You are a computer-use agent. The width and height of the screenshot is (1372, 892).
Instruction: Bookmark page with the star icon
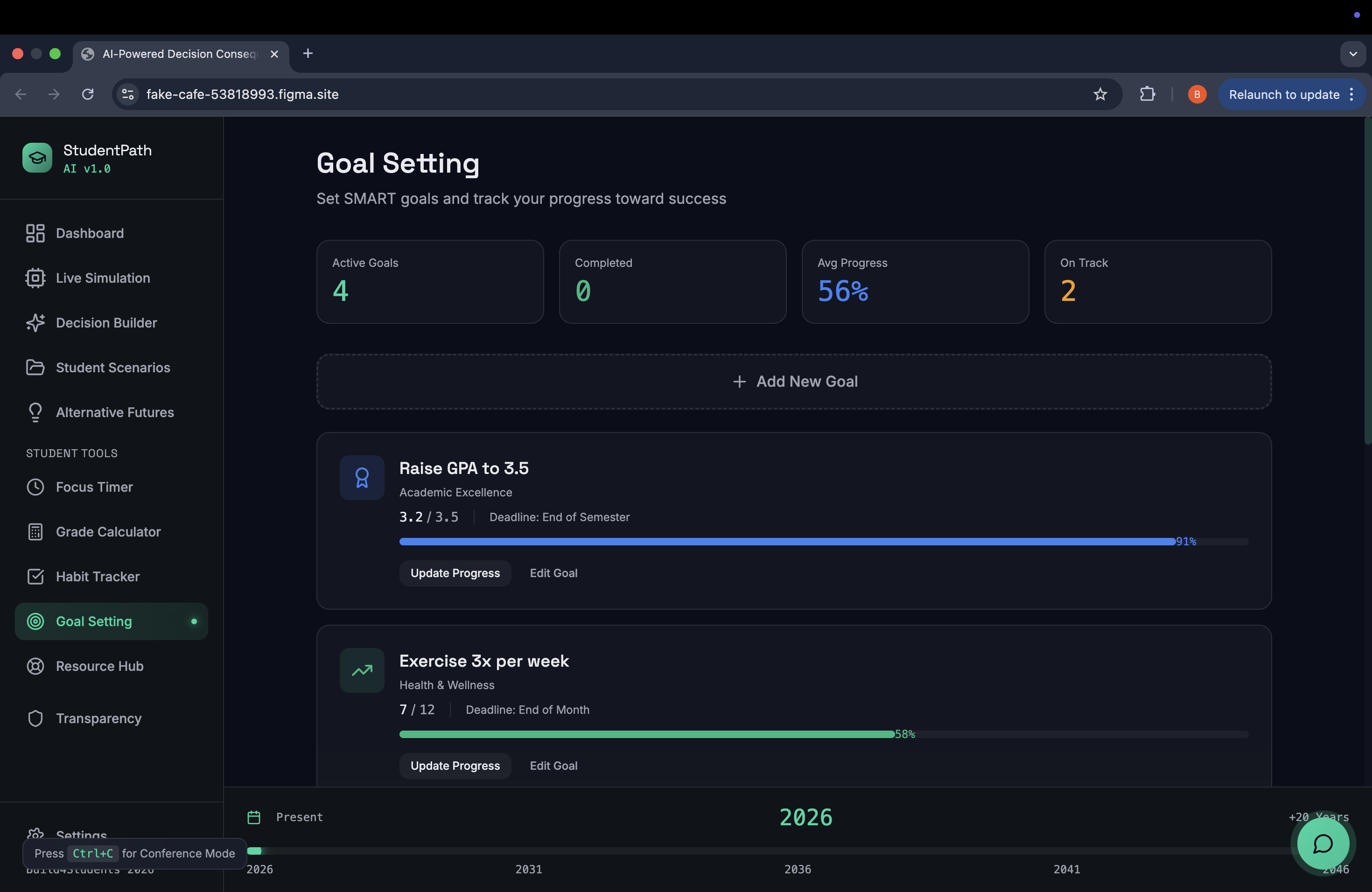1100,94
